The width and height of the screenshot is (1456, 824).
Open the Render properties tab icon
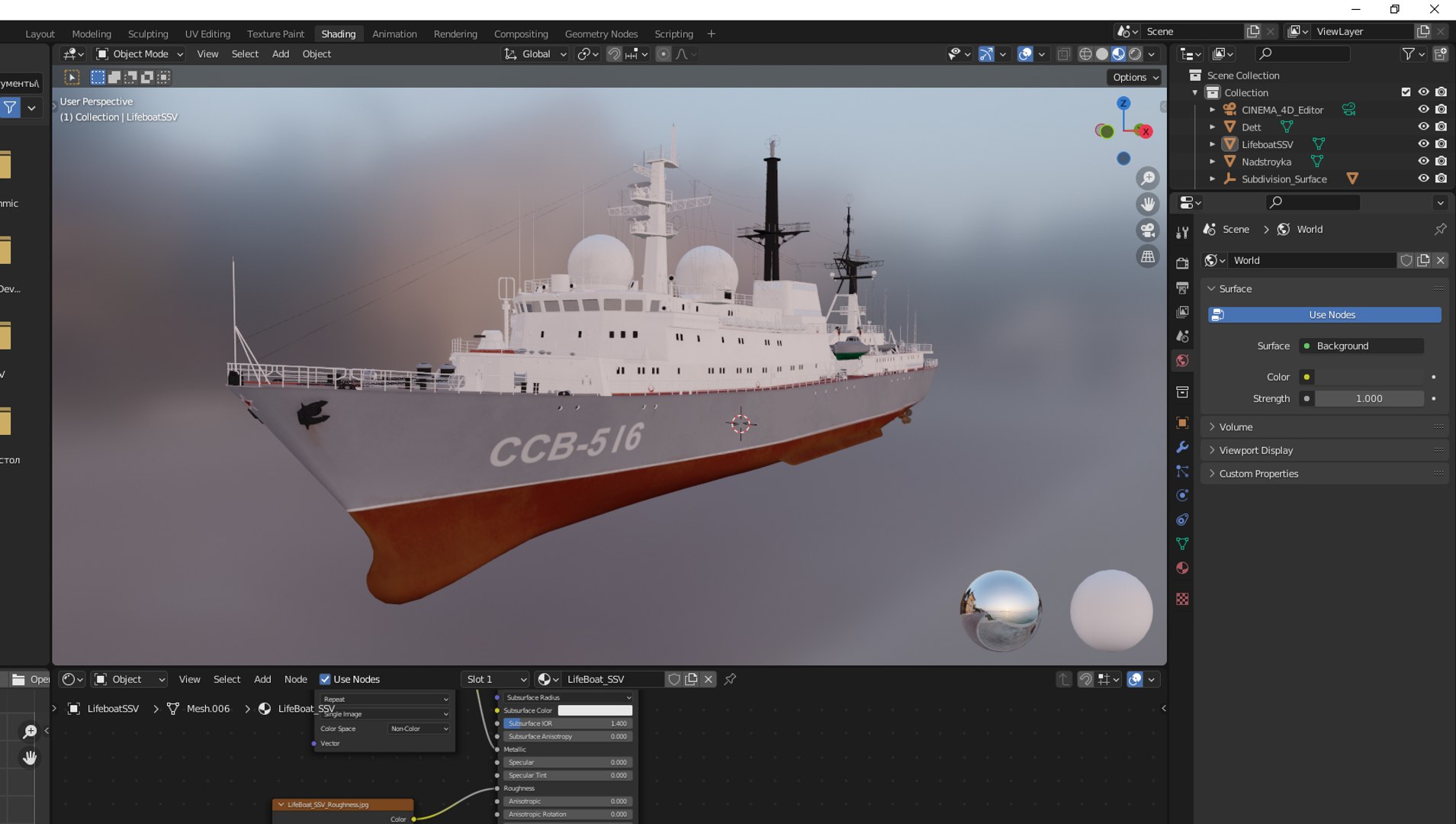(x=1182, y=263)
